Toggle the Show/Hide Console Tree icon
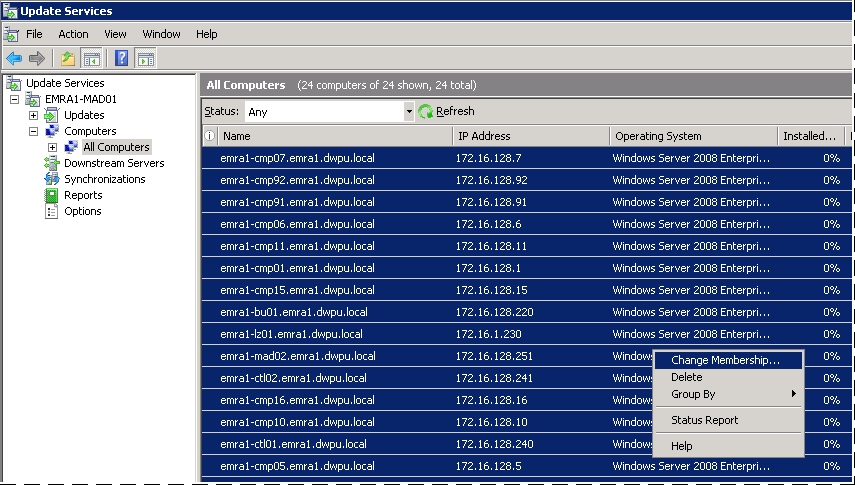The width and height of the screenshot is (855, 485). 91,58
